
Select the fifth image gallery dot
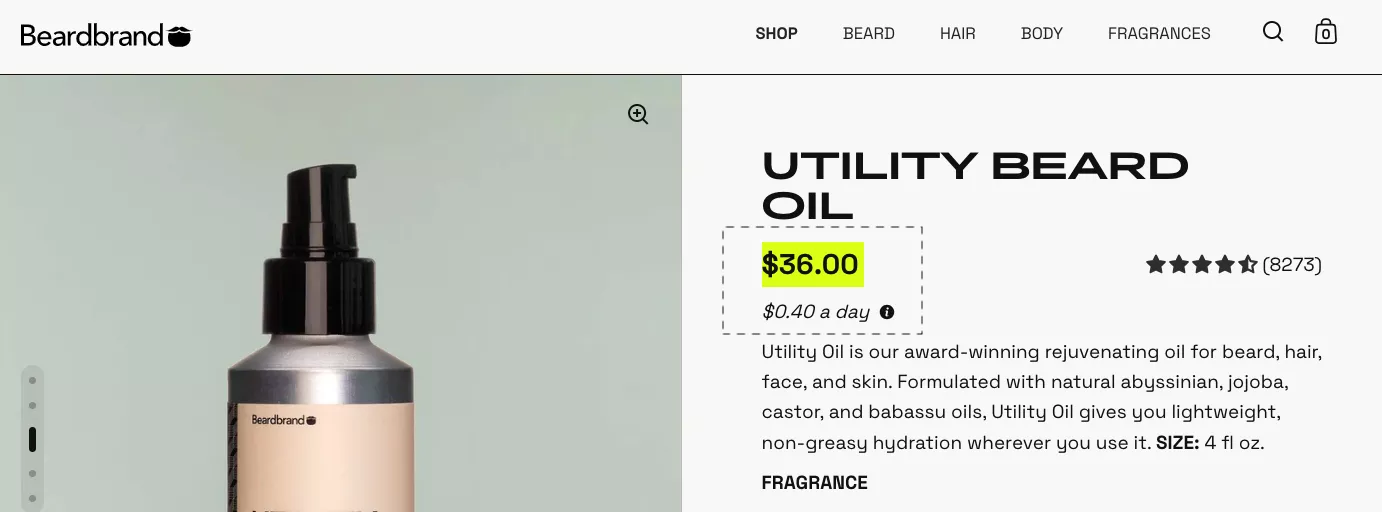tap(33, 498)
